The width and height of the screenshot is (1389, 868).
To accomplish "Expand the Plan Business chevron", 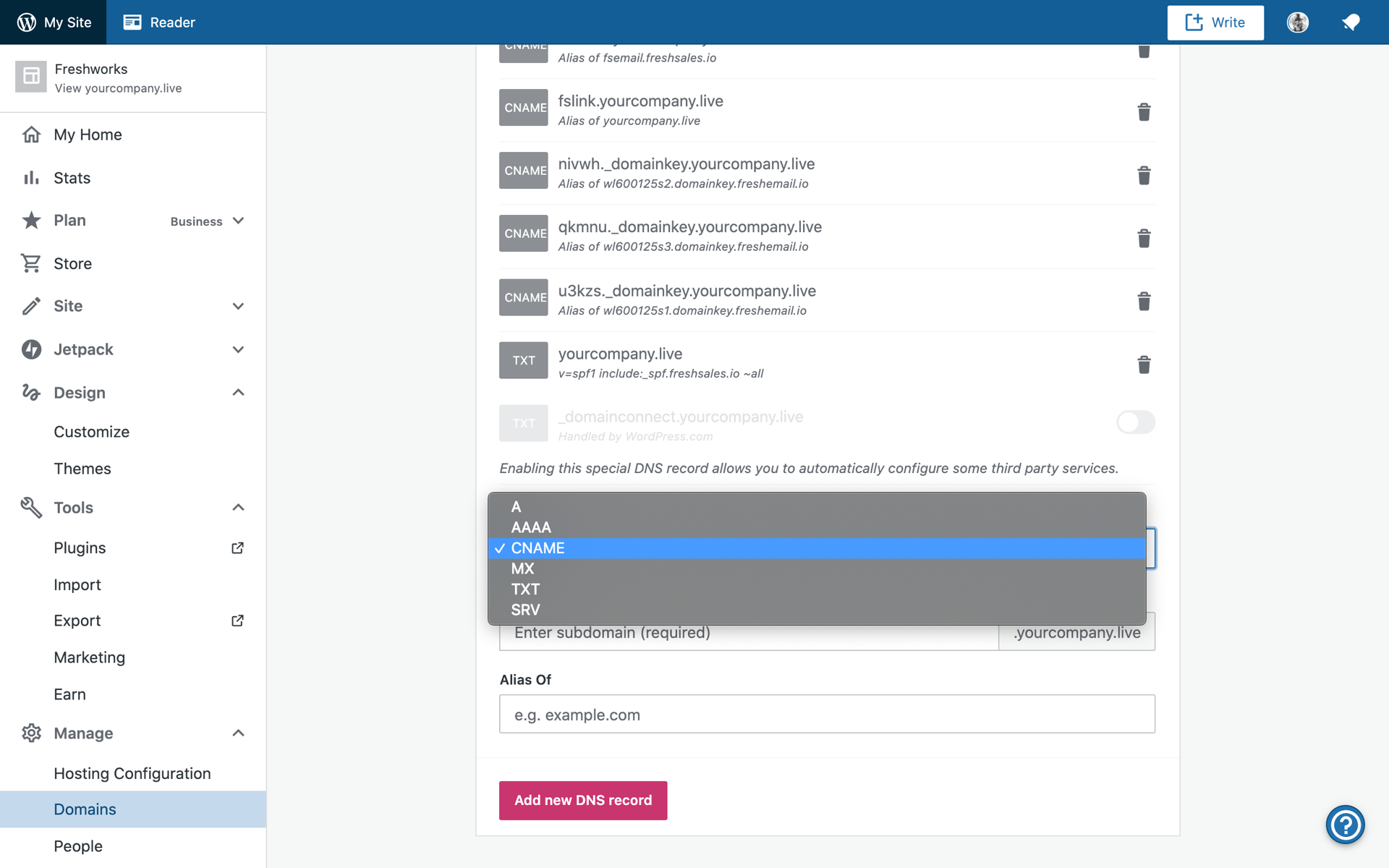I will (x=238, y=221).
